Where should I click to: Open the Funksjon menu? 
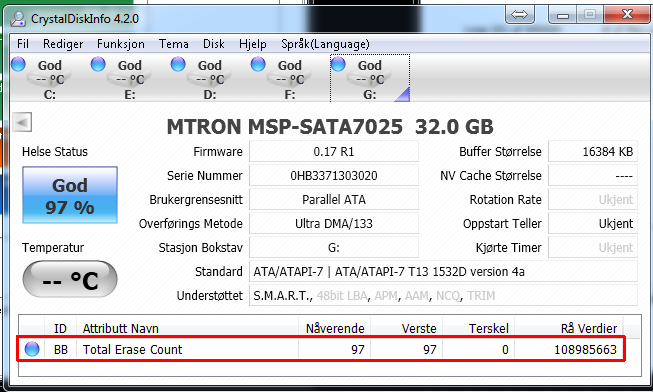click(121, 44)
